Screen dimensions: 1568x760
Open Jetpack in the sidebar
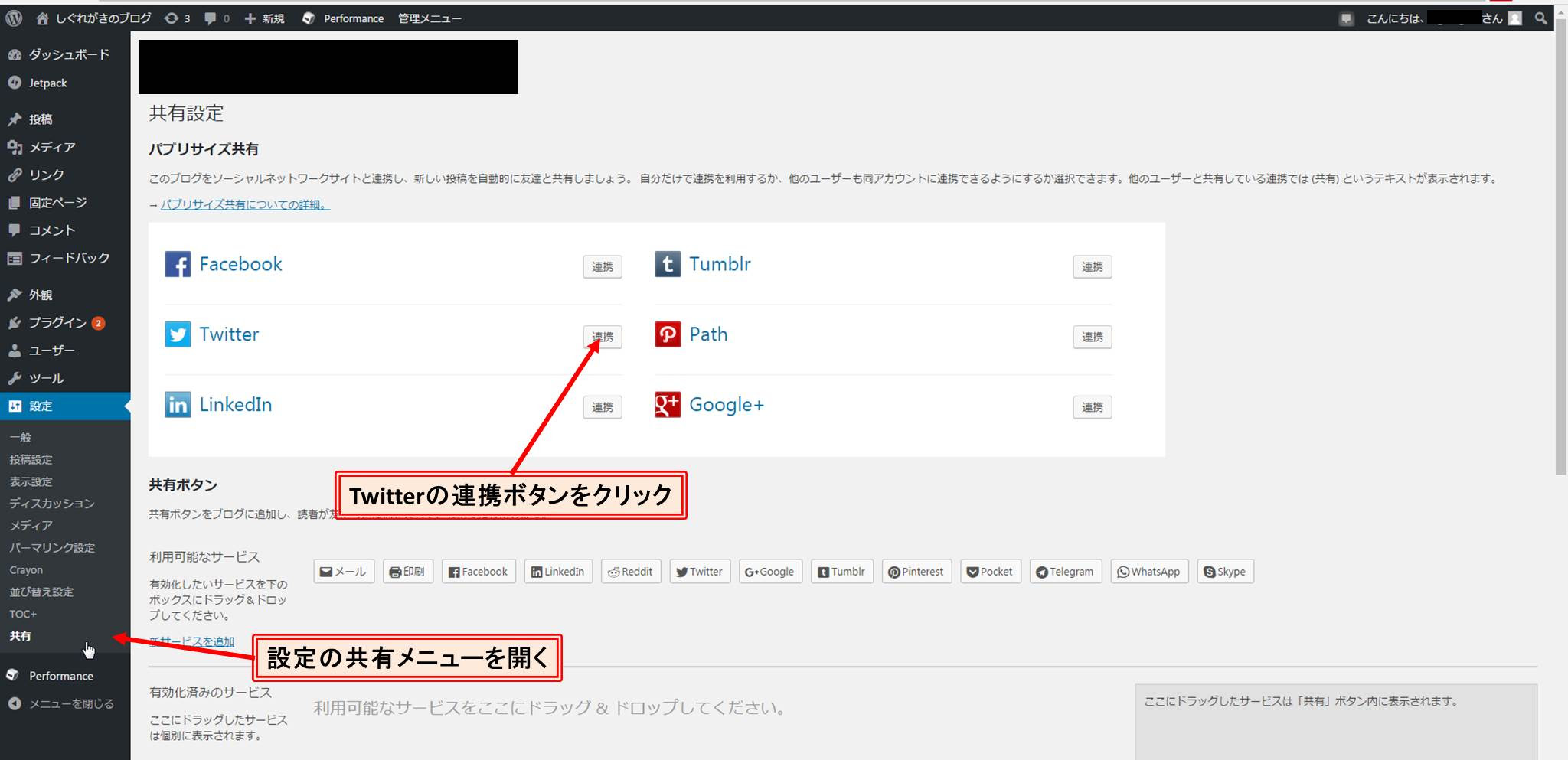point(65,83)
